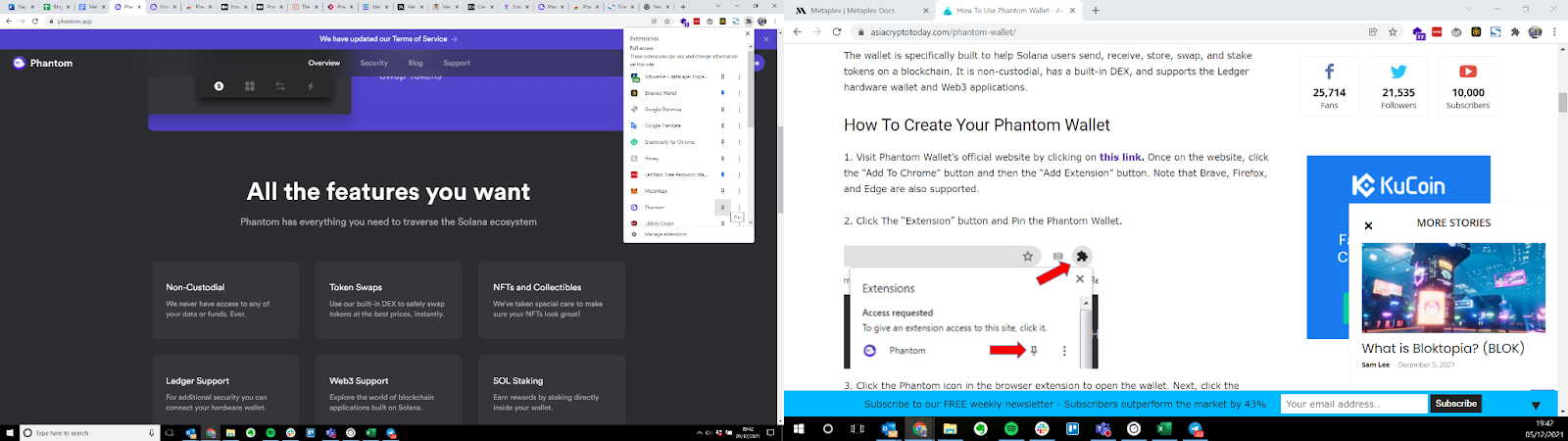Click the phantom.app page vertical scrollbar
Viewport: 1568px width, 441px height.
coord(780,171)
